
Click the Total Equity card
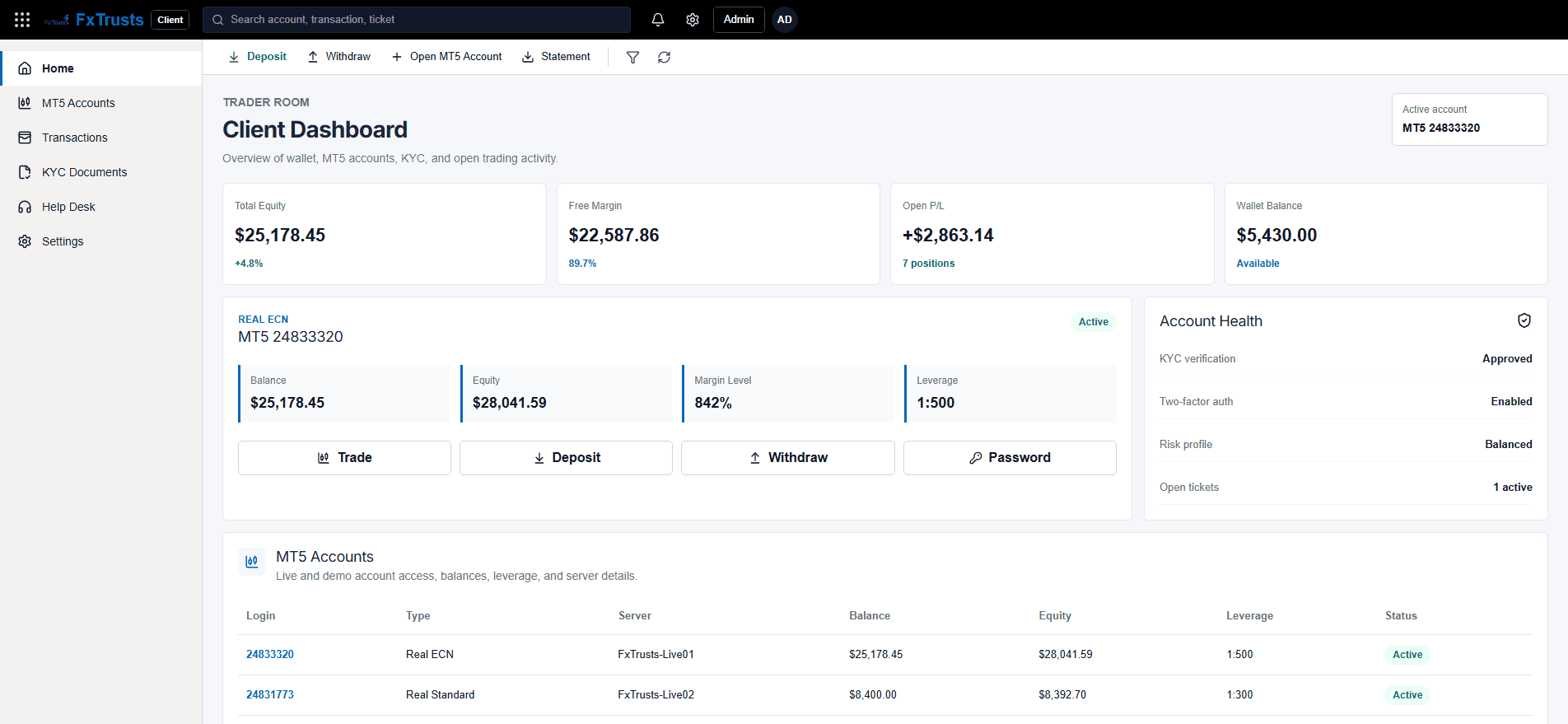pyautogui.click(x=385, y=234)
